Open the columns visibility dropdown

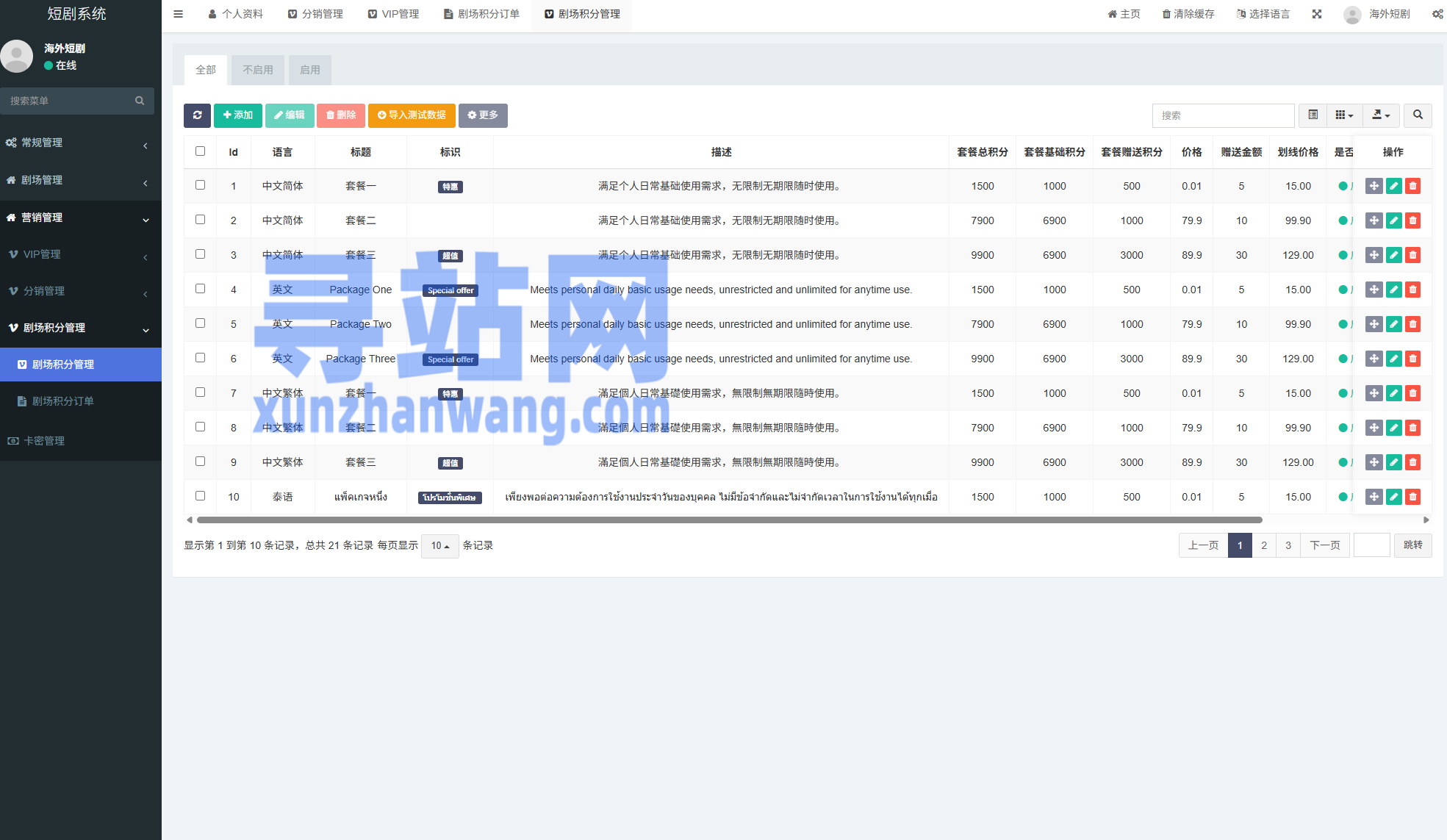1344,115
